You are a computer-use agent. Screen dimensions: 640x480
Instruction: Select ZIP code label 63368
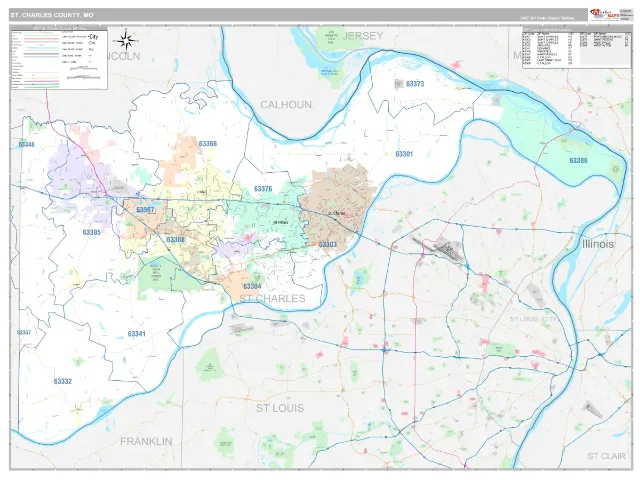(x=176, y=240)
